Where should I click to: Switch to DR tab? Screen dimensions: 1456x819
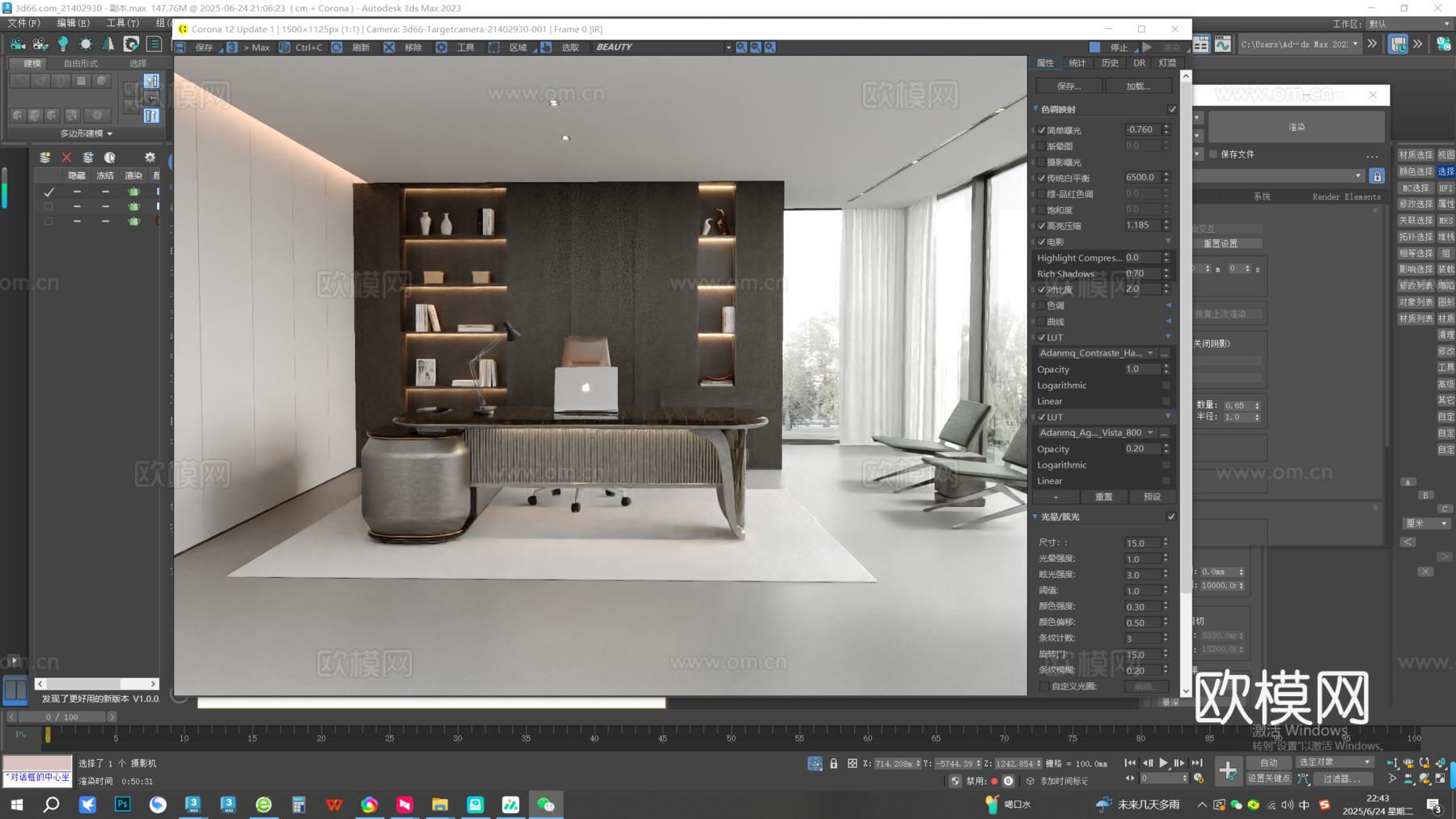[x=1139, y=63]
